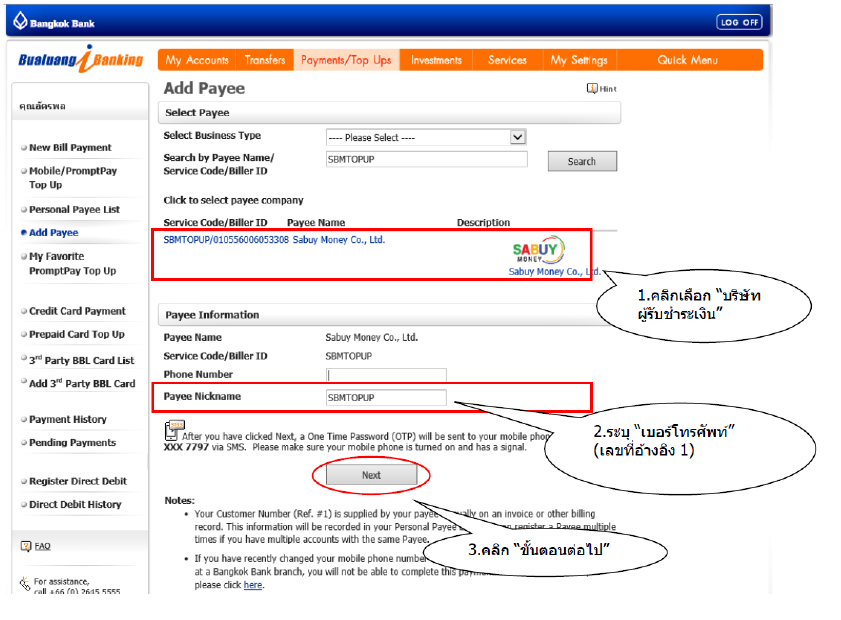Open 3rd Party BBL Card List
Image resolution: width=841 pixels, height=620 pixels.
82,360
